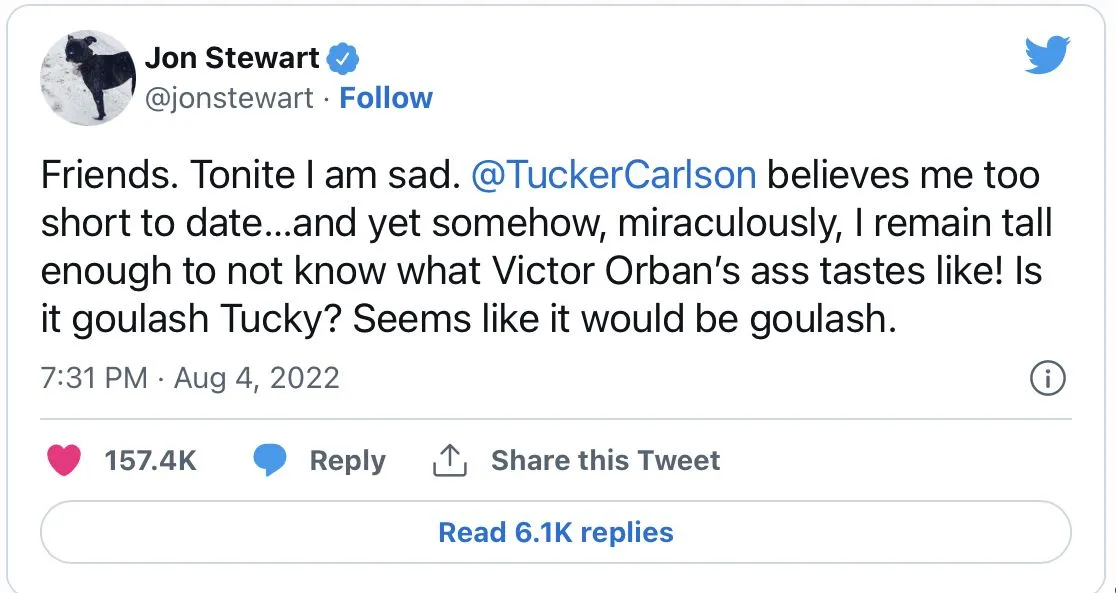Click the Aug 4, 2022 date
The height and width of the screenshot is (593, 1116).
click(256, 378)
